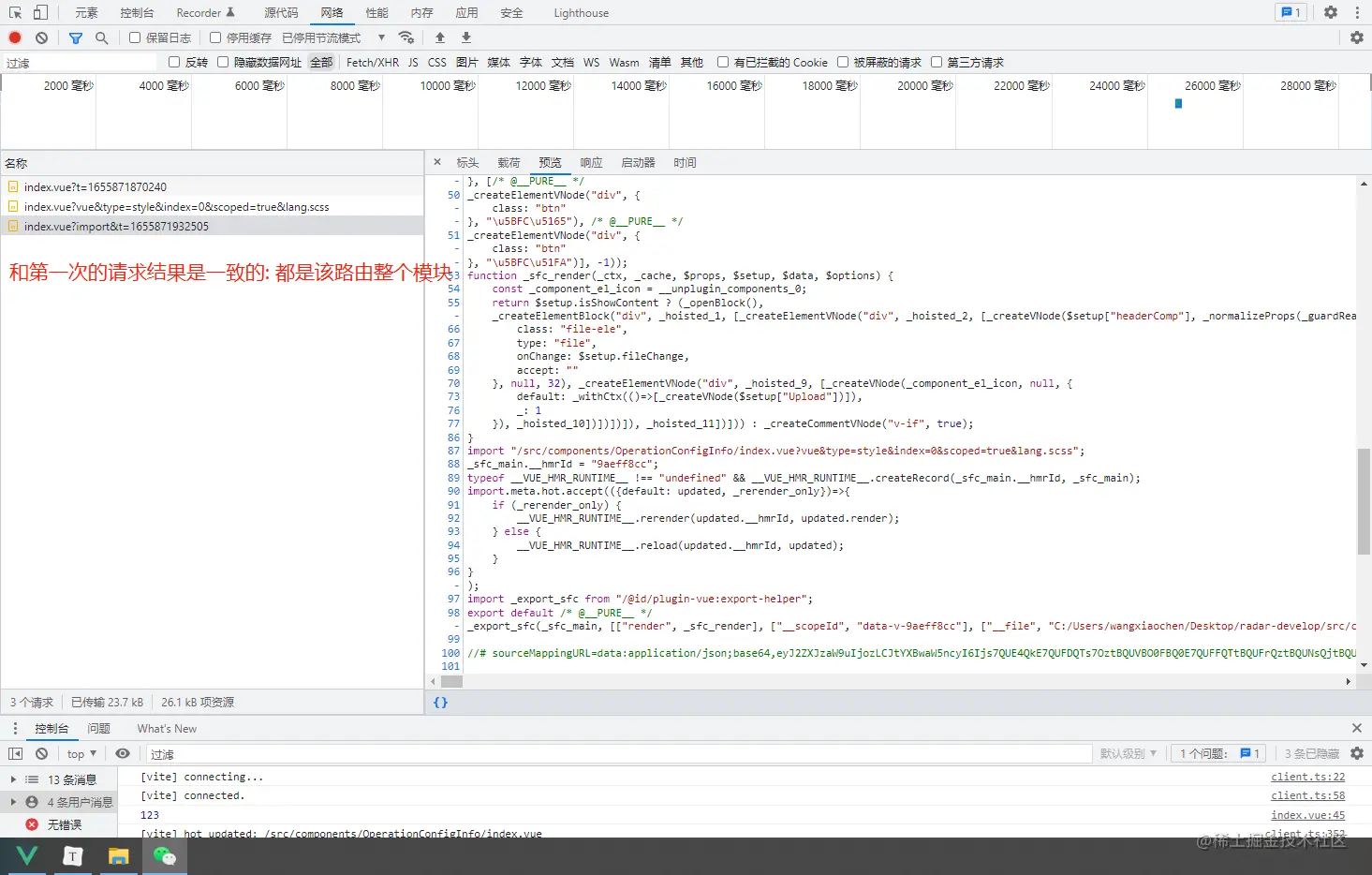This screenshot has height=875, width=1372.
Task: Open network panel settings gear
Action: point(1357,37)
